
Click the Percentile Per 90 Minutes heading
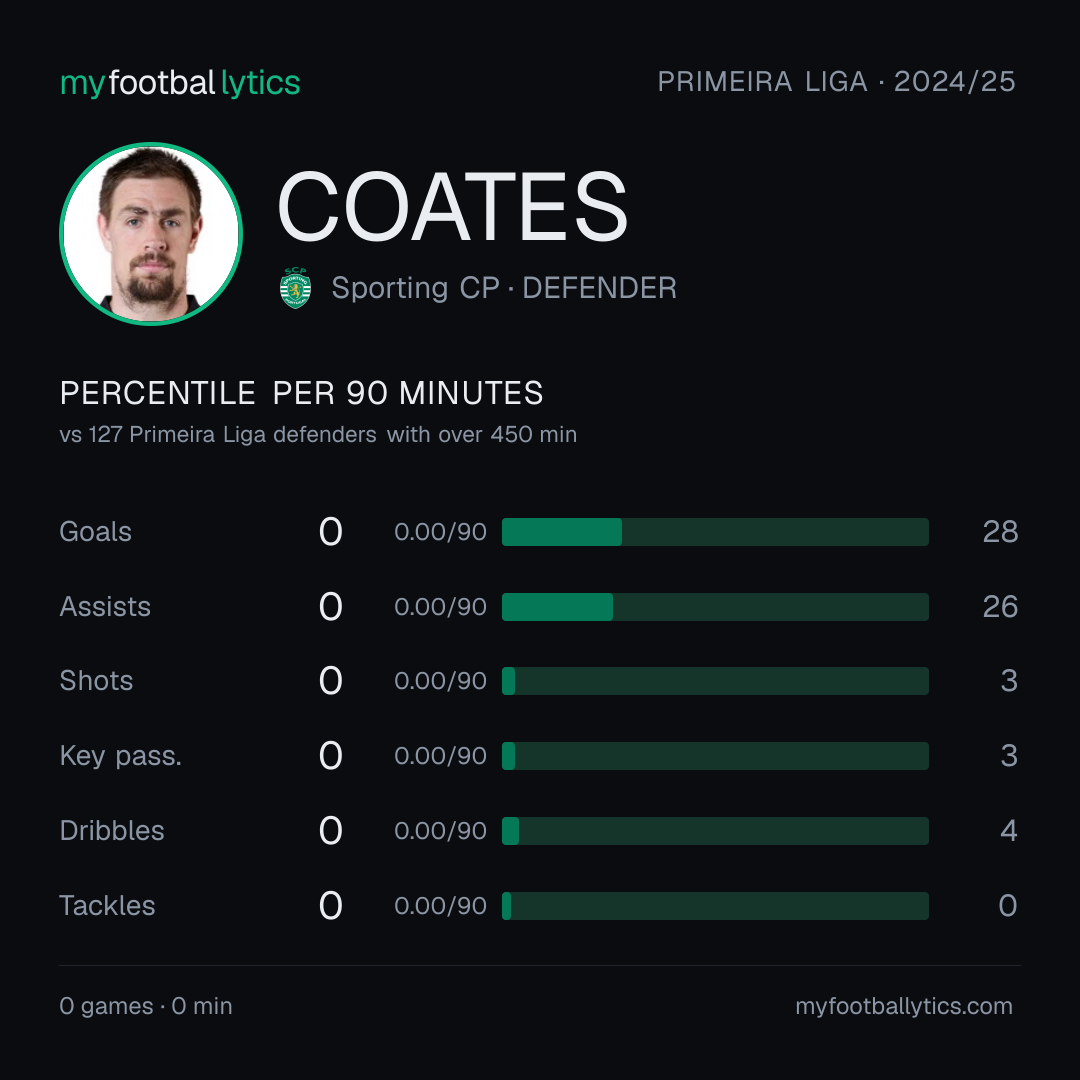click(x=301, y=393)
